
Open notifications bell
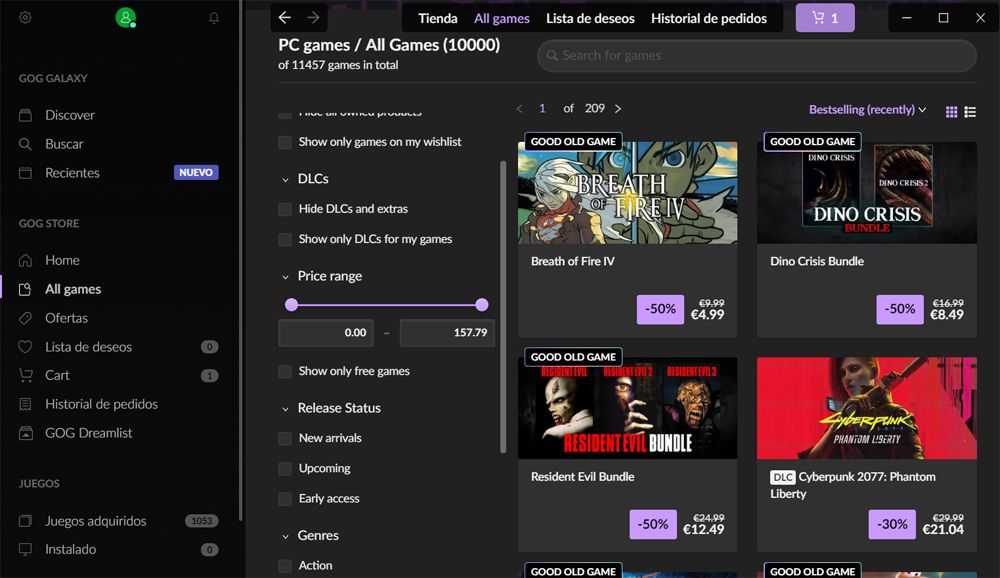point(214,18)
